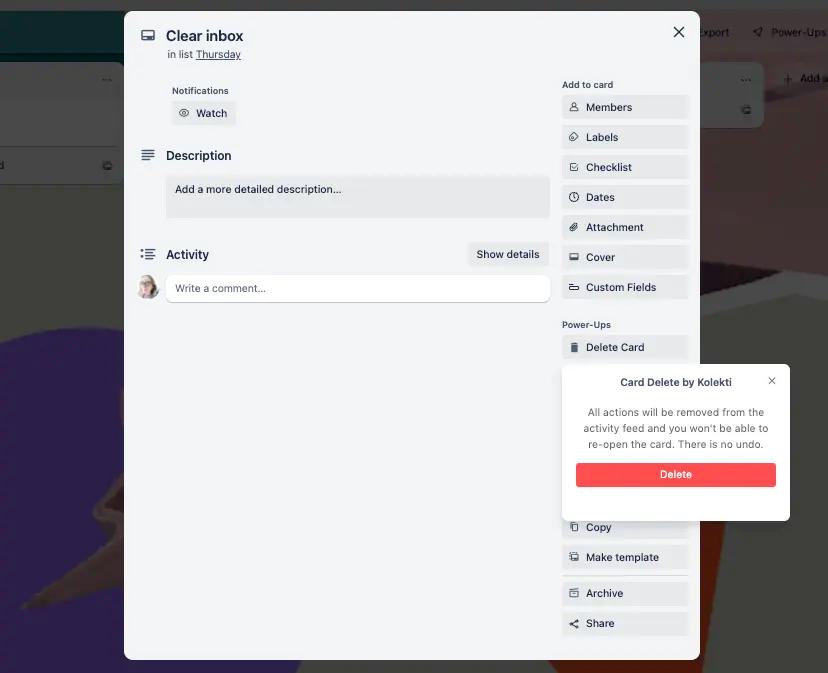Open the Dates picker
The image size is (828, 673).
pyautogui.click(x=625, y=197)
